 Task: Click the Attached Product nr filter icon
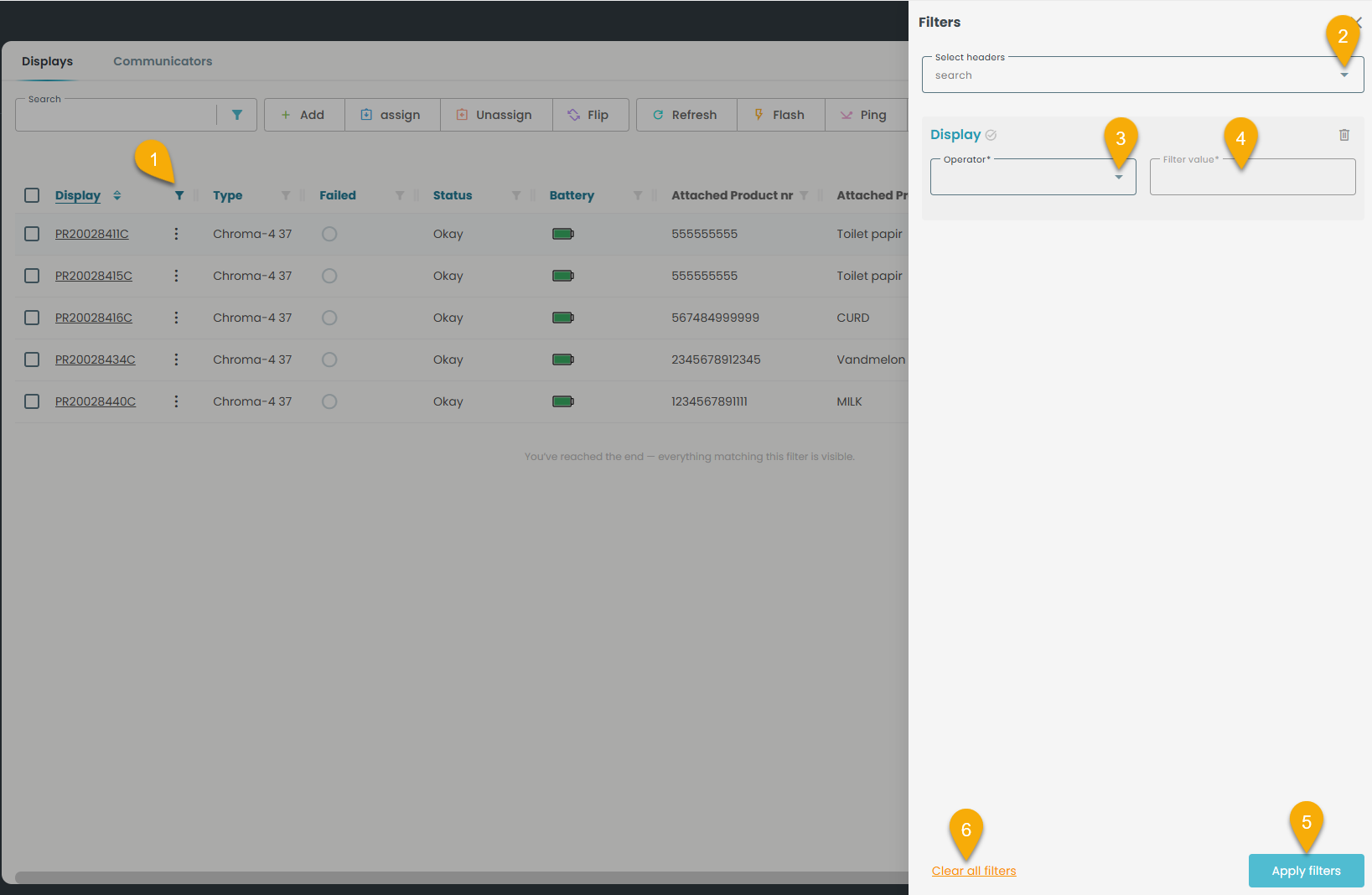(804, 195)
